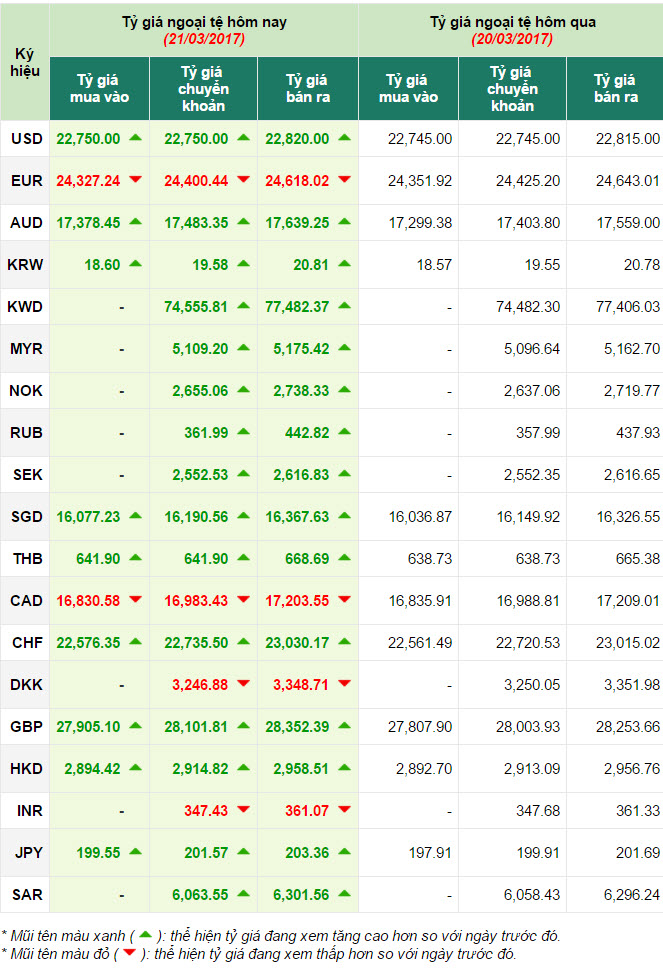Click the up arrow beside NOK 2,655.06
The height and width of the screenshot is (970, 663).
coord(243,390)
